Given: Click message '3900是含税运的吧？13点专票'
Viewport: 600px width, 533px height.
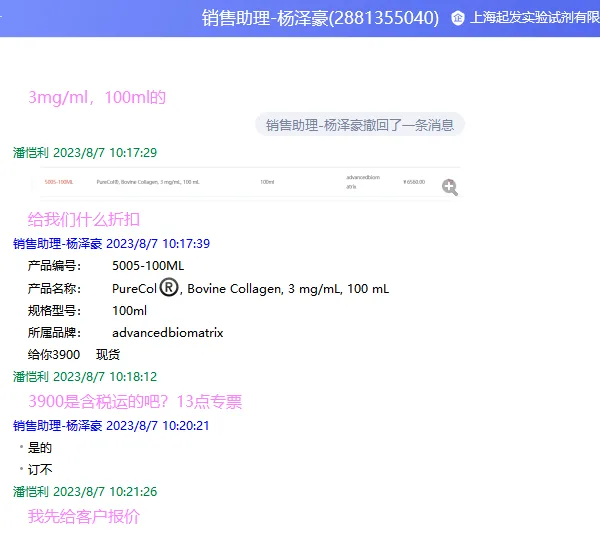Looking at the screenshot, I should (135, 401).
